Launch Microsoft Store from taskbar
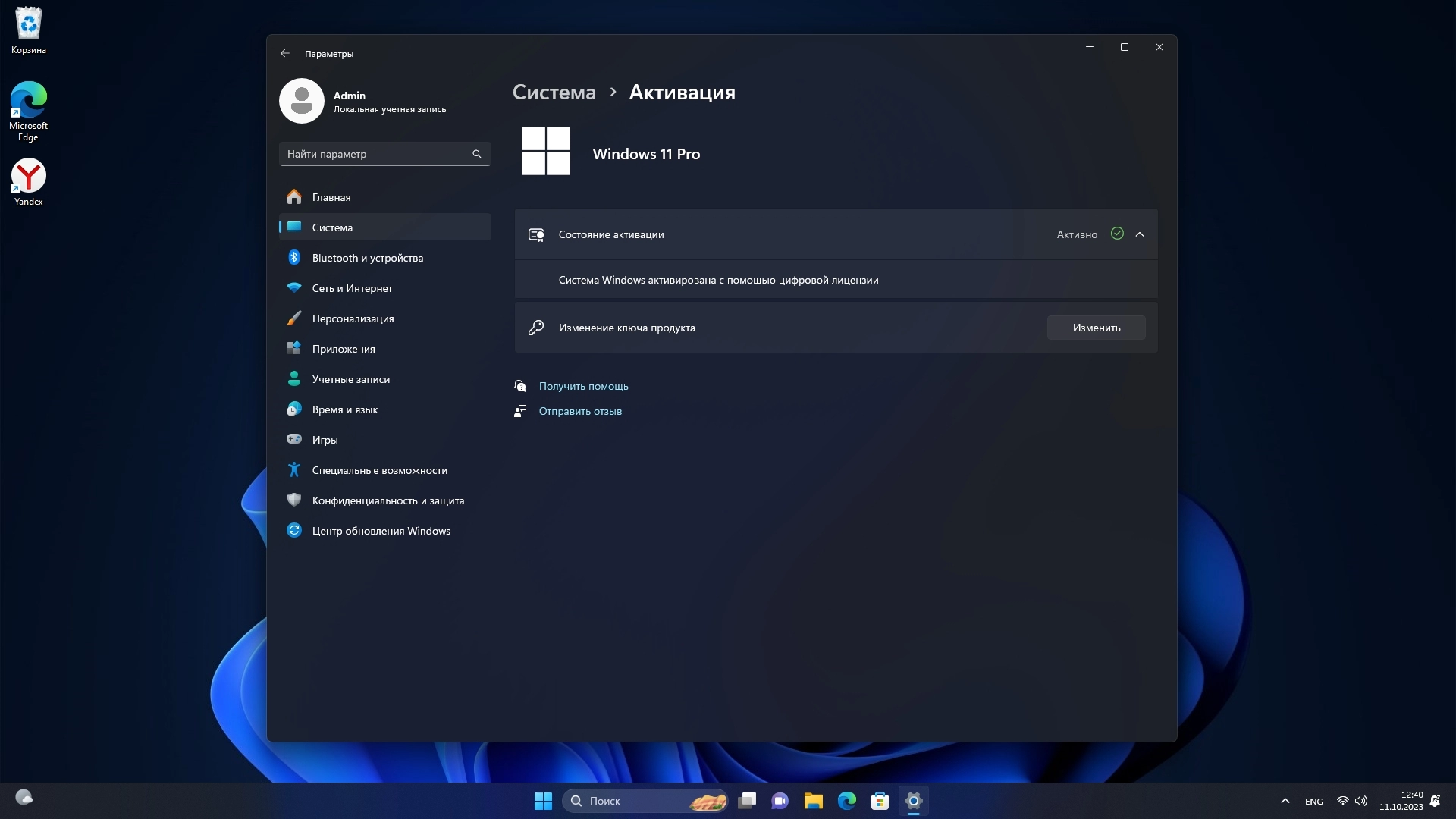The height and width of the screenshot is (819, 1456). pos(880,801)
